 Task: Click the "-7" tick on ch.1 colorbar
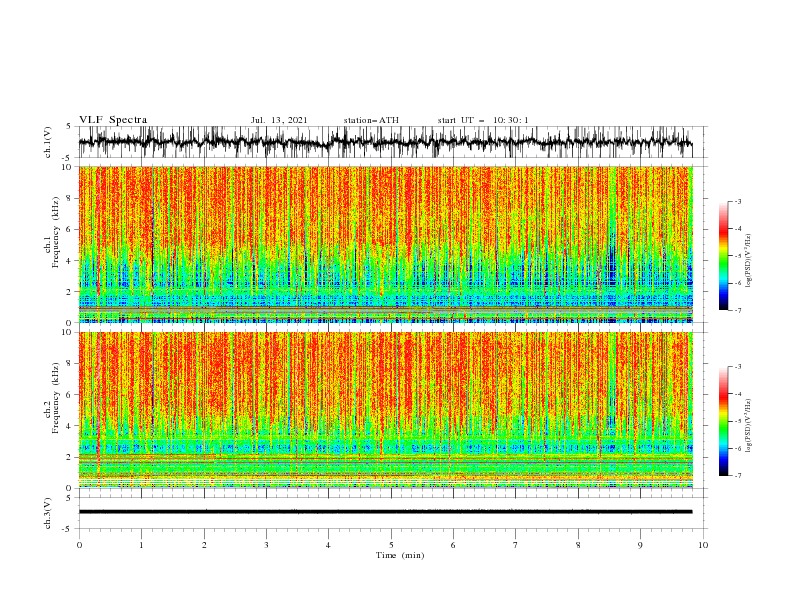pyautogui.click(x=737, y=310)
